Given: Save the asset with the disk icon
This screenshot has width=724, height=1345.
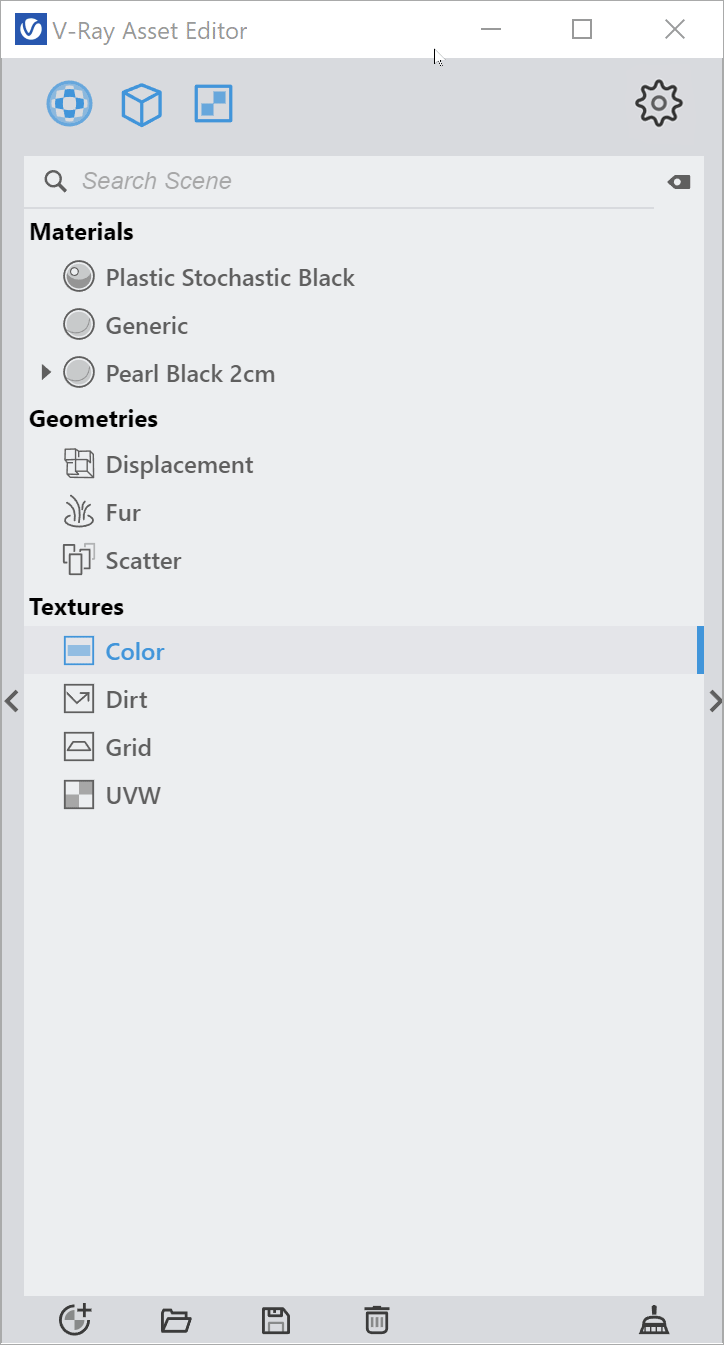Looking at the screenshot, I should click(x=276, y=1321).
